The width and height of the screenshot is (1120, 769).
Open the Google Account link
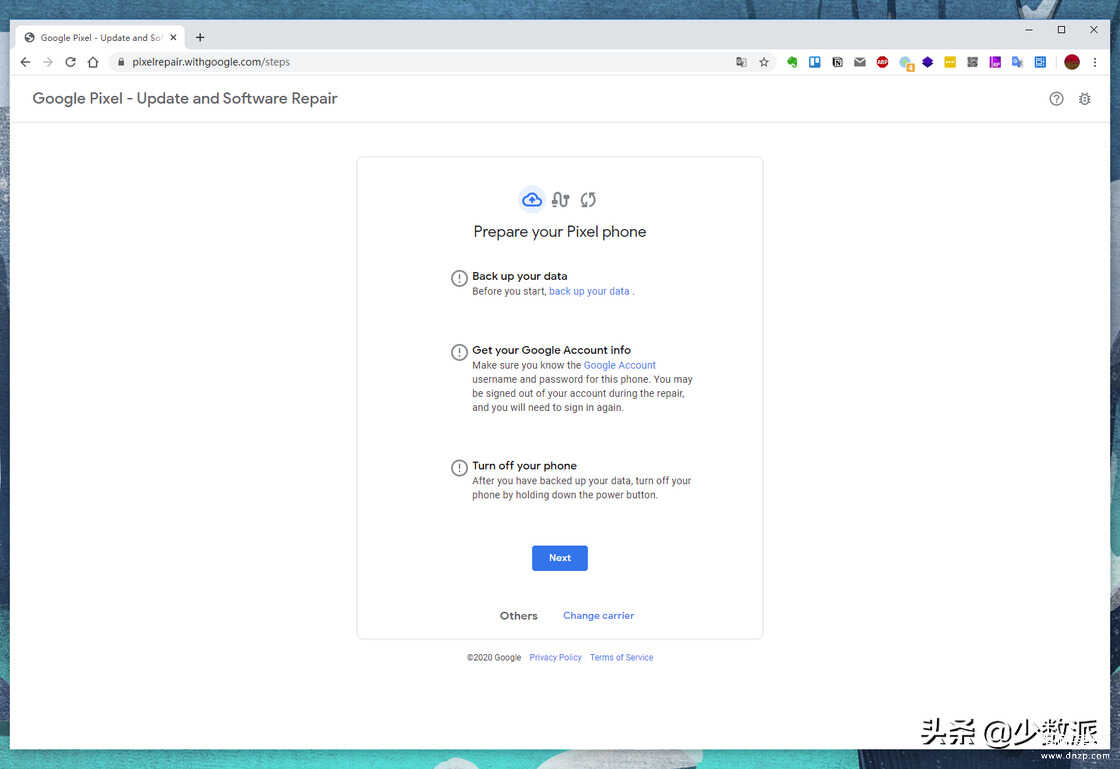(x=620, y=365)
